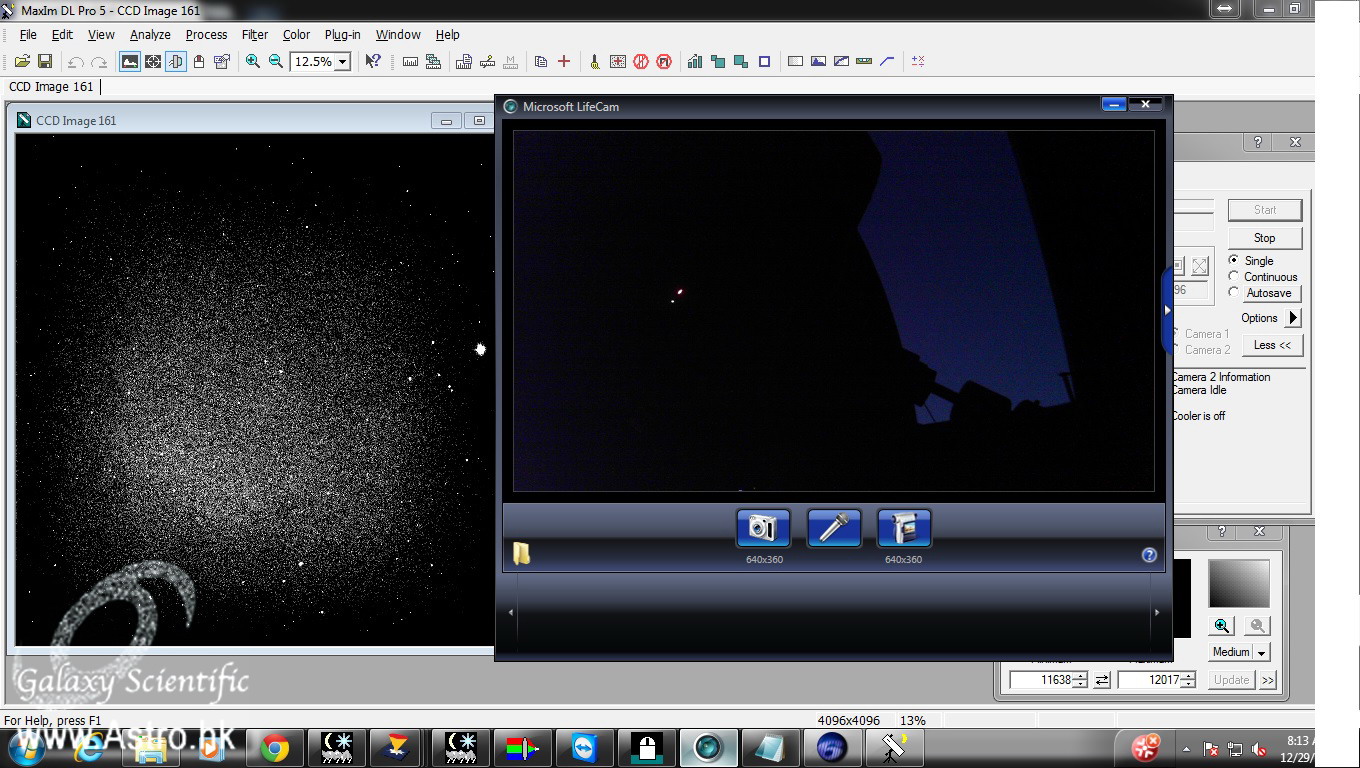Click the Save disk icon in toolbar
This screenshot has width=1360, height=768.
(45, 62)
